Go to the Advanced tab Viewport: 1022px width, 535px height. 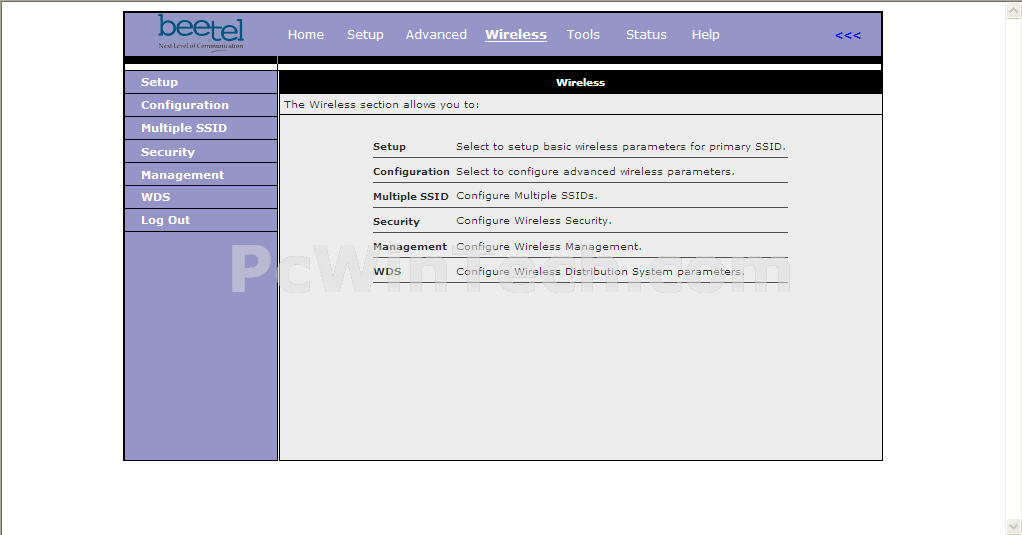point(436,35)
